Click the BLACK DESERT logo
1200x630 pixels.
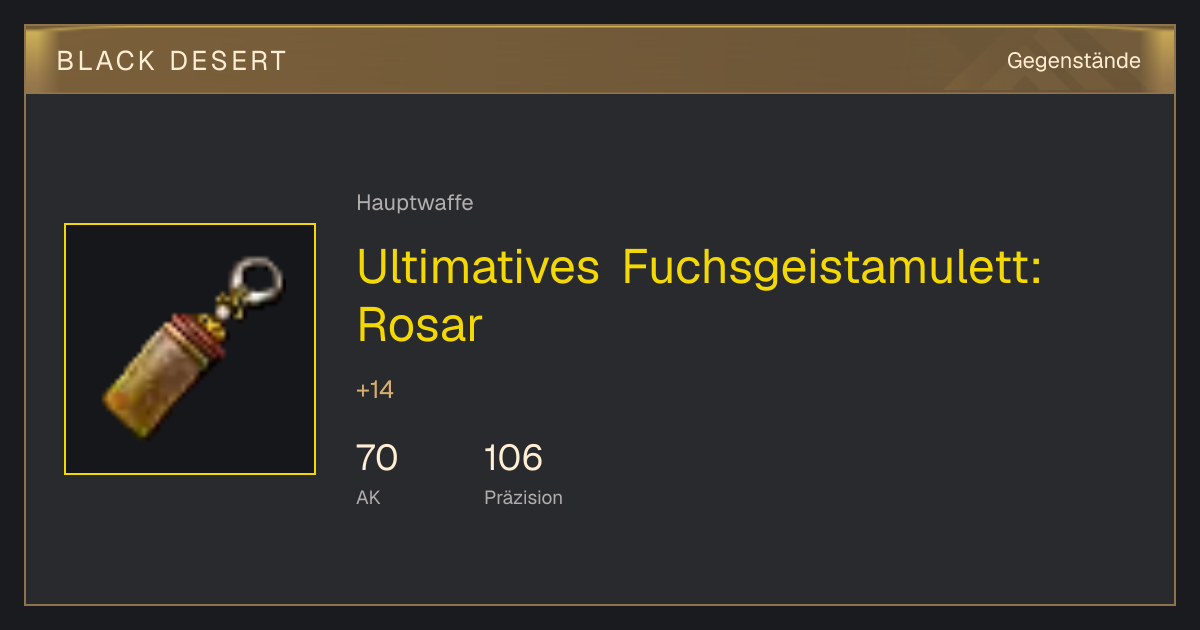[172, 61]
